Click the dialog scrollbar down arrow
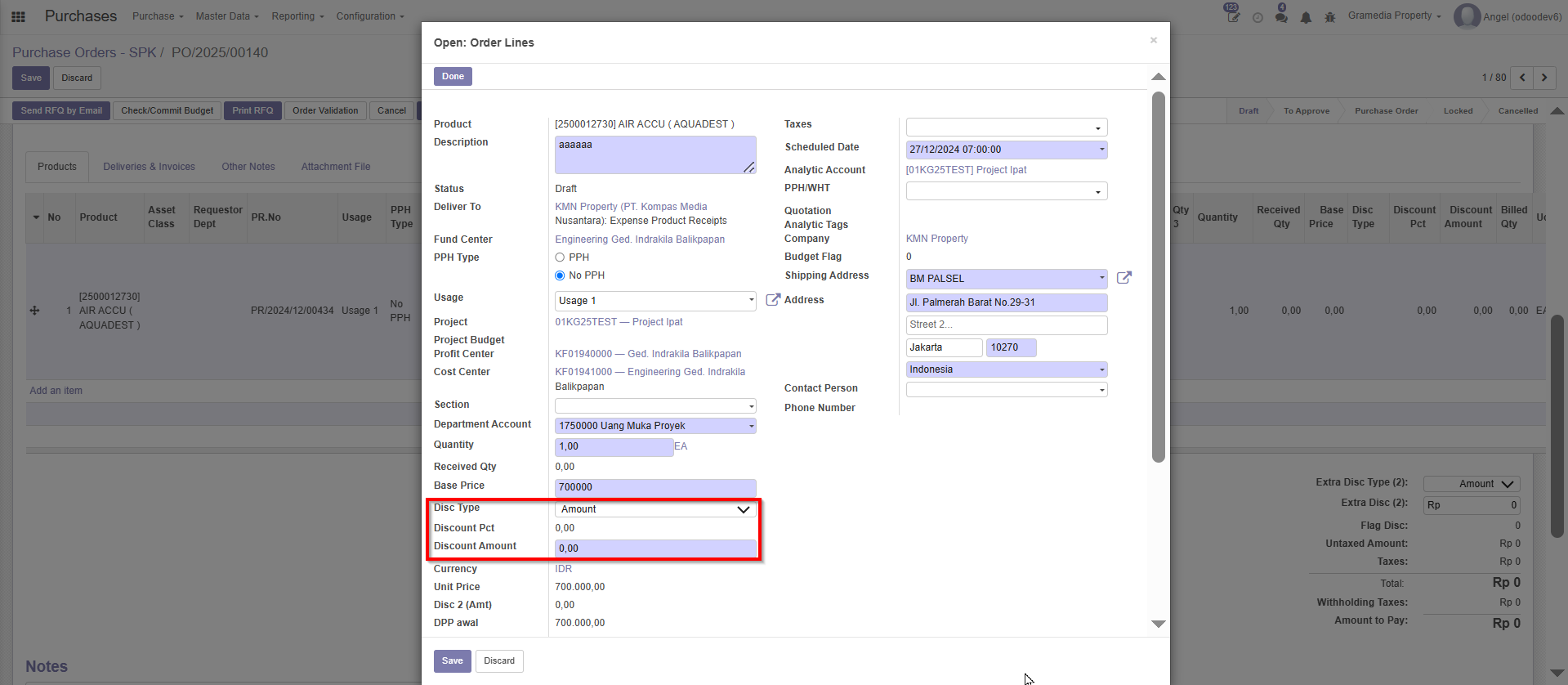 click(1158, 624)
